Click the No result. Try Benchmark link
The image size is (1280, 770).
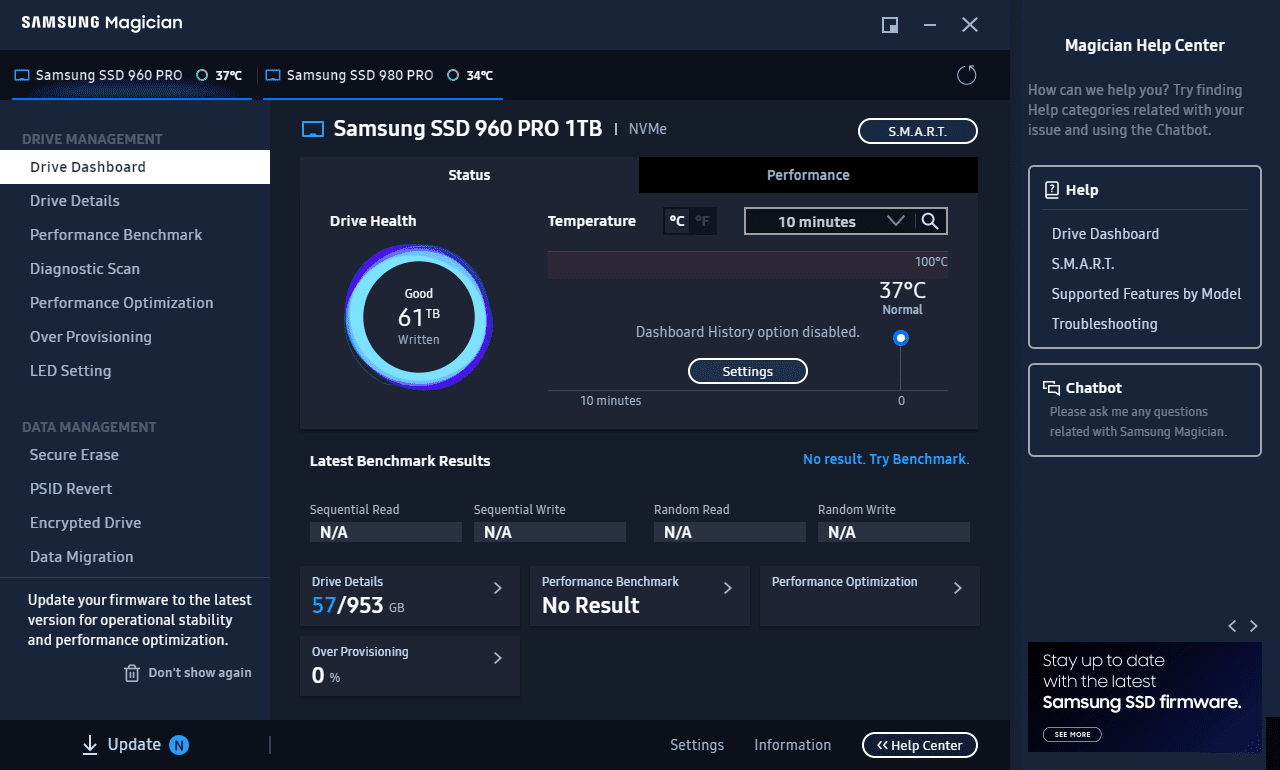[886, 459]
